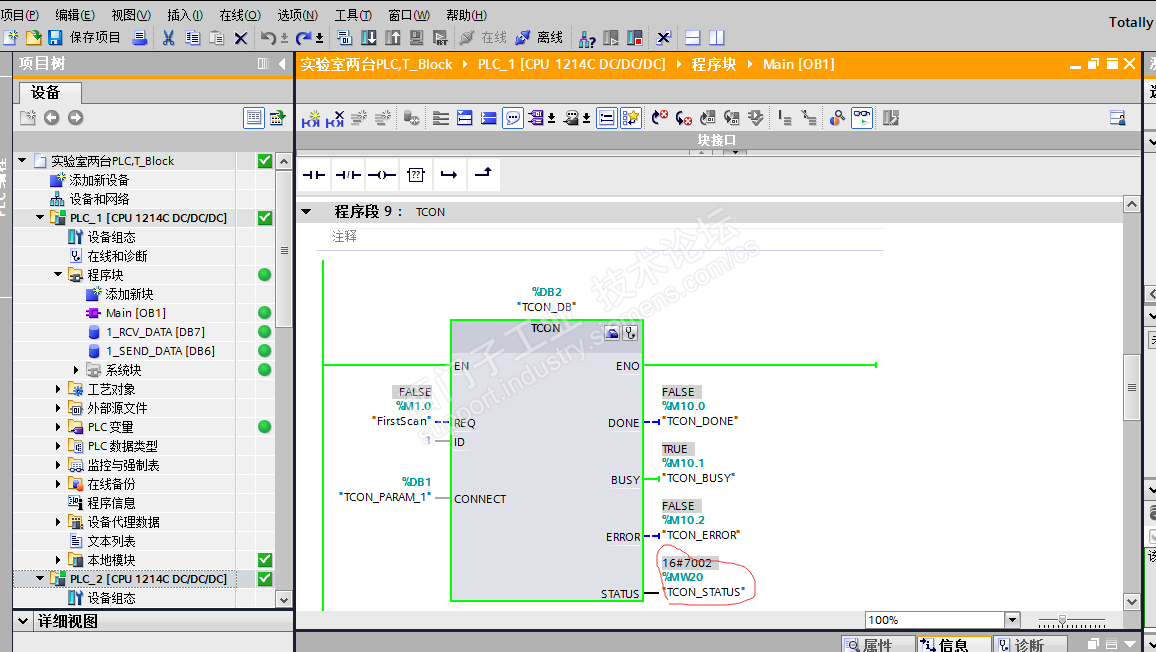The image size is (1156, 652).
Task: Upload from device icon
Action: (x=393, y=38)
